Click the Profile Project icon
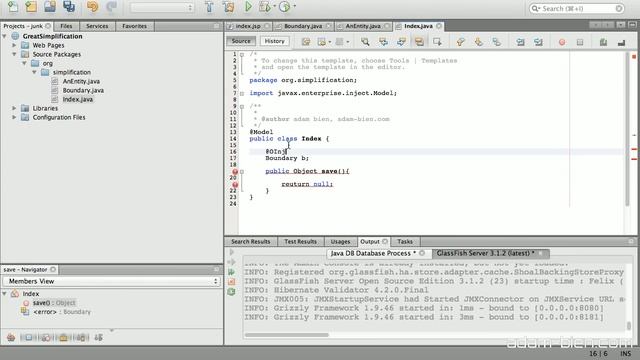The image size is (640, 360). click(x=285, y=7)
